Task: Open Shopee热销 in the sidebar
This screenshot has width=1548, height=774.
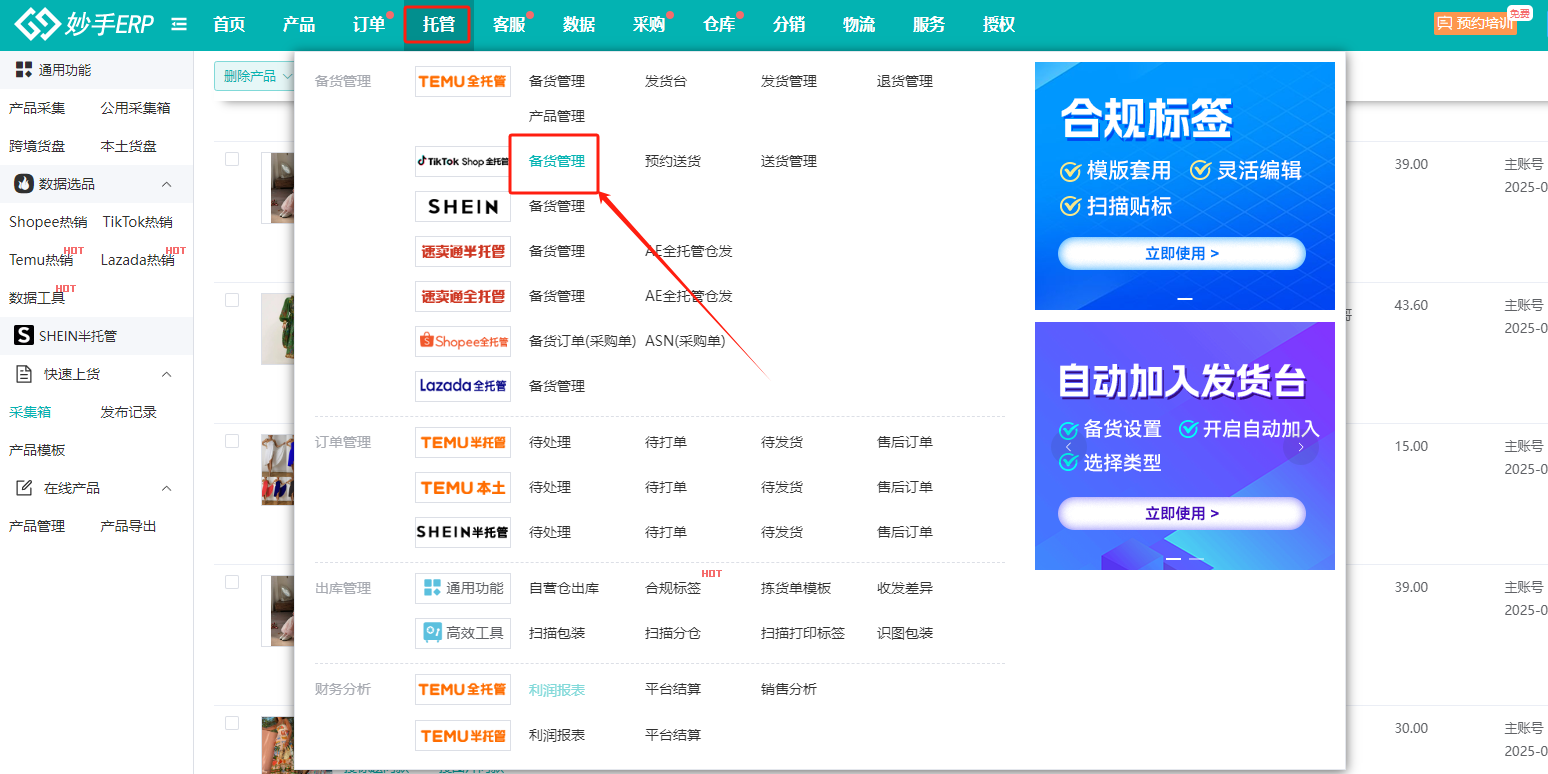Action: coord(48,222)
